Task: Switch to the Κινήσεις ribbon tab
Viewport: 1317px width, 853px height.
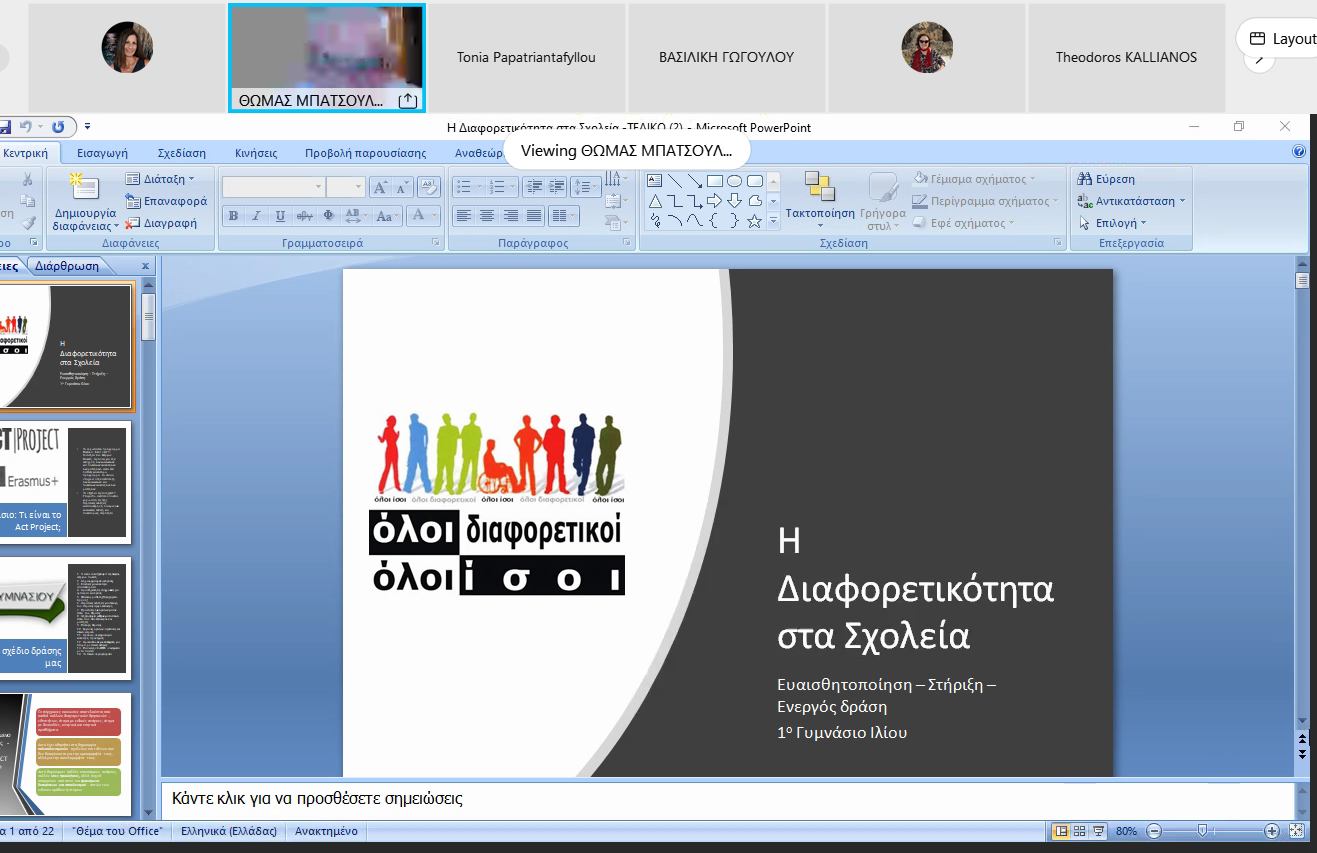Action: click(x=256, y=153)
